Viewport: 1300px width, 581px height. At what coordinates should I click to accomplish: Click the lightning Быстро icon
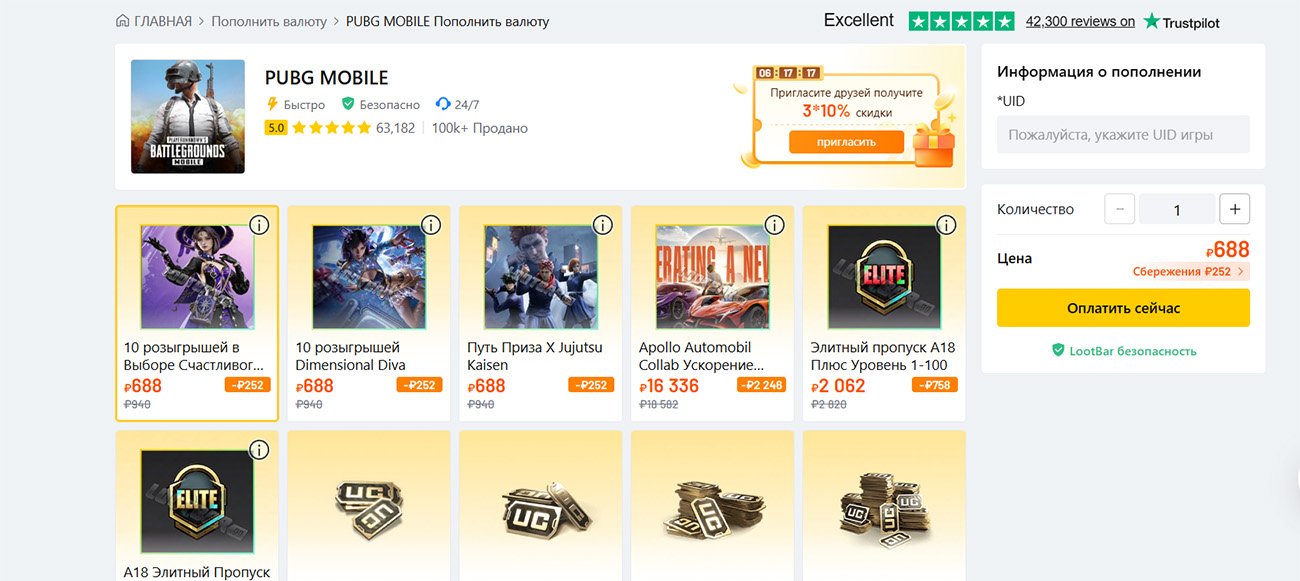point(272,103)
